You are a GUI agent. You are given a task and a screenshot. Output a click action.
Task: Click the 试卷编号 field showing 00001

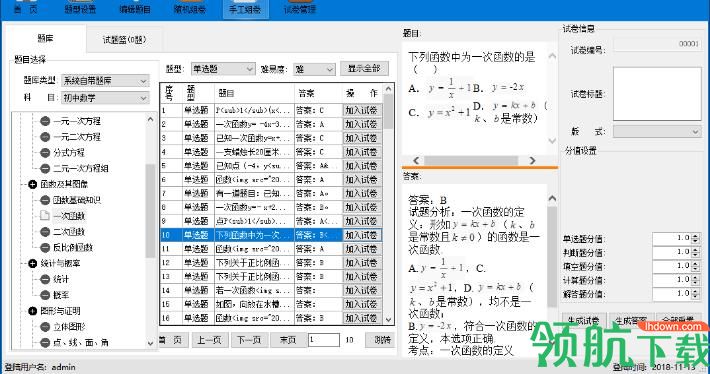pyautogui.click(x=657, y=44)
